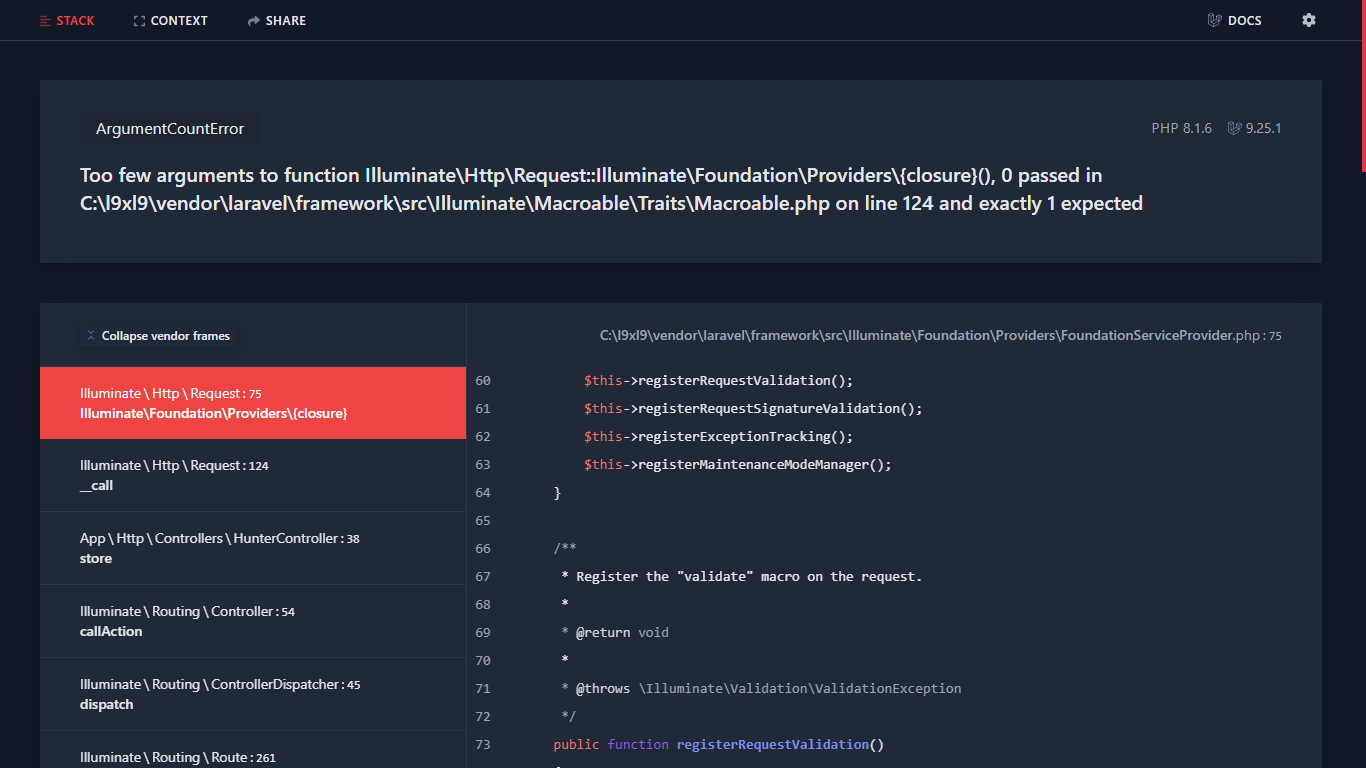
Task: Open the STACK tab
Action: tap(67, 20)
